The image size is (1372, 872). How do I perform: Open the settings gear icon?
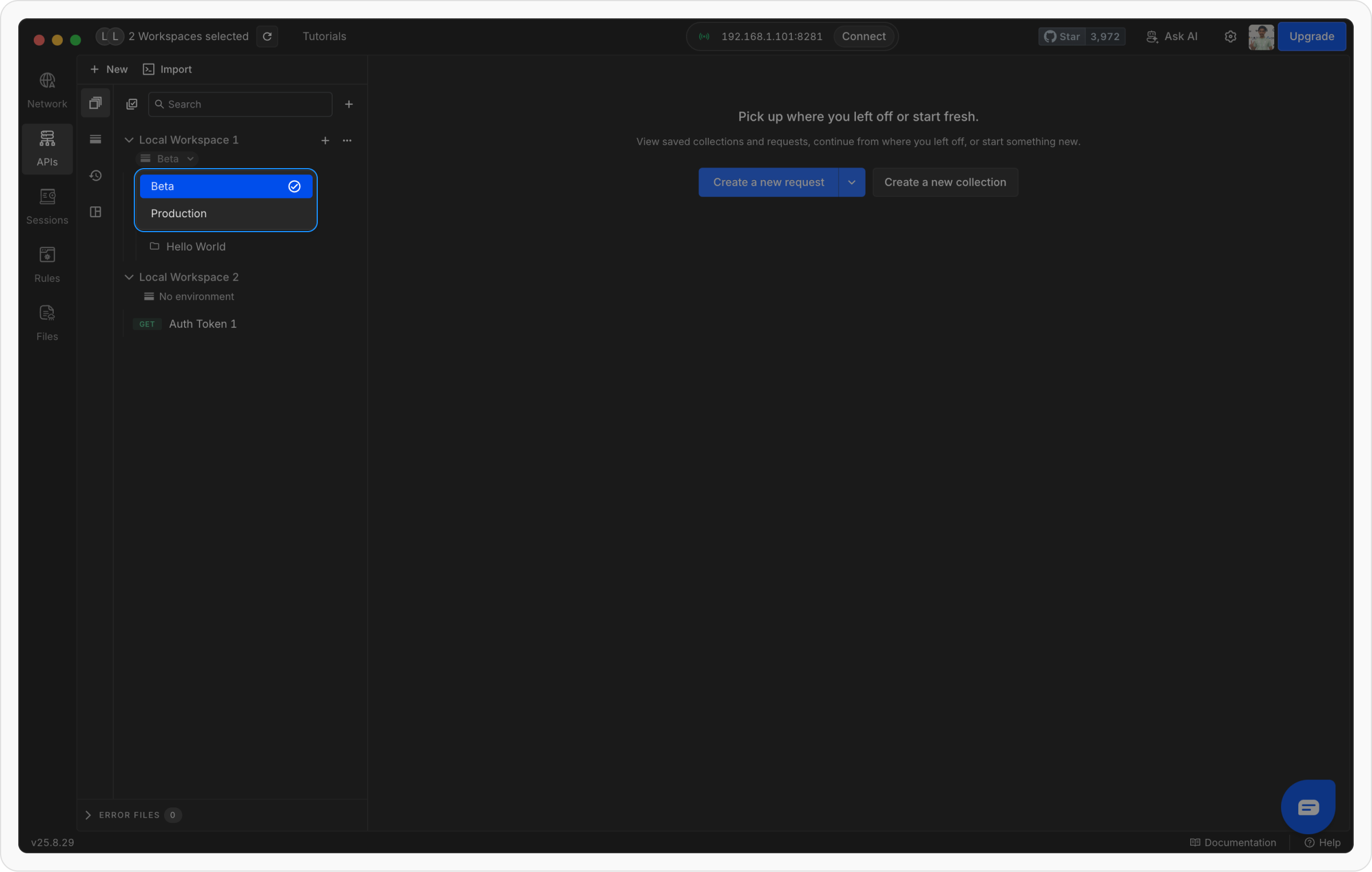(x=1230, y=37)
